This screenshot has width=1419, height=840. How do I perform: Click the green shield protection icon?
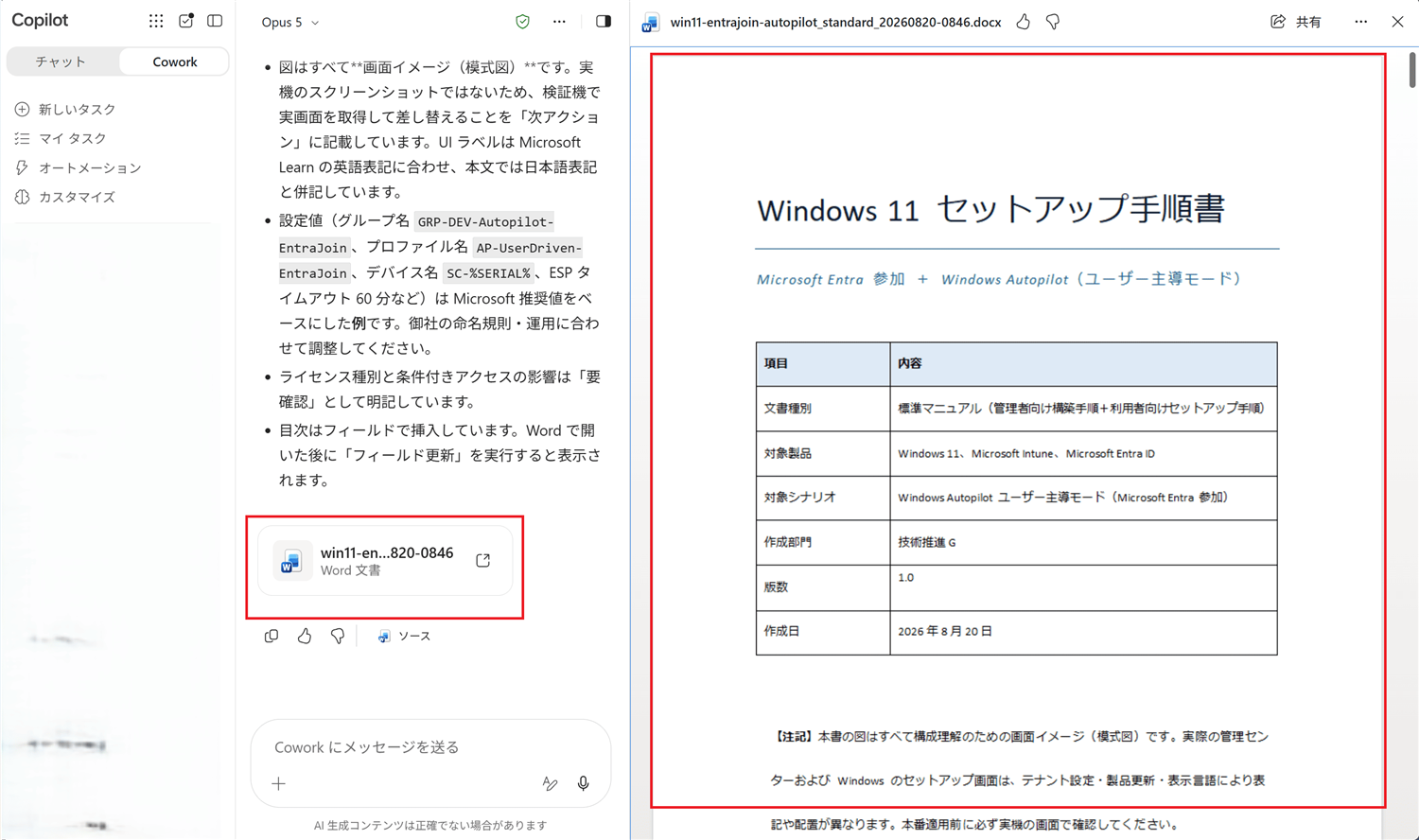[522, 21]
